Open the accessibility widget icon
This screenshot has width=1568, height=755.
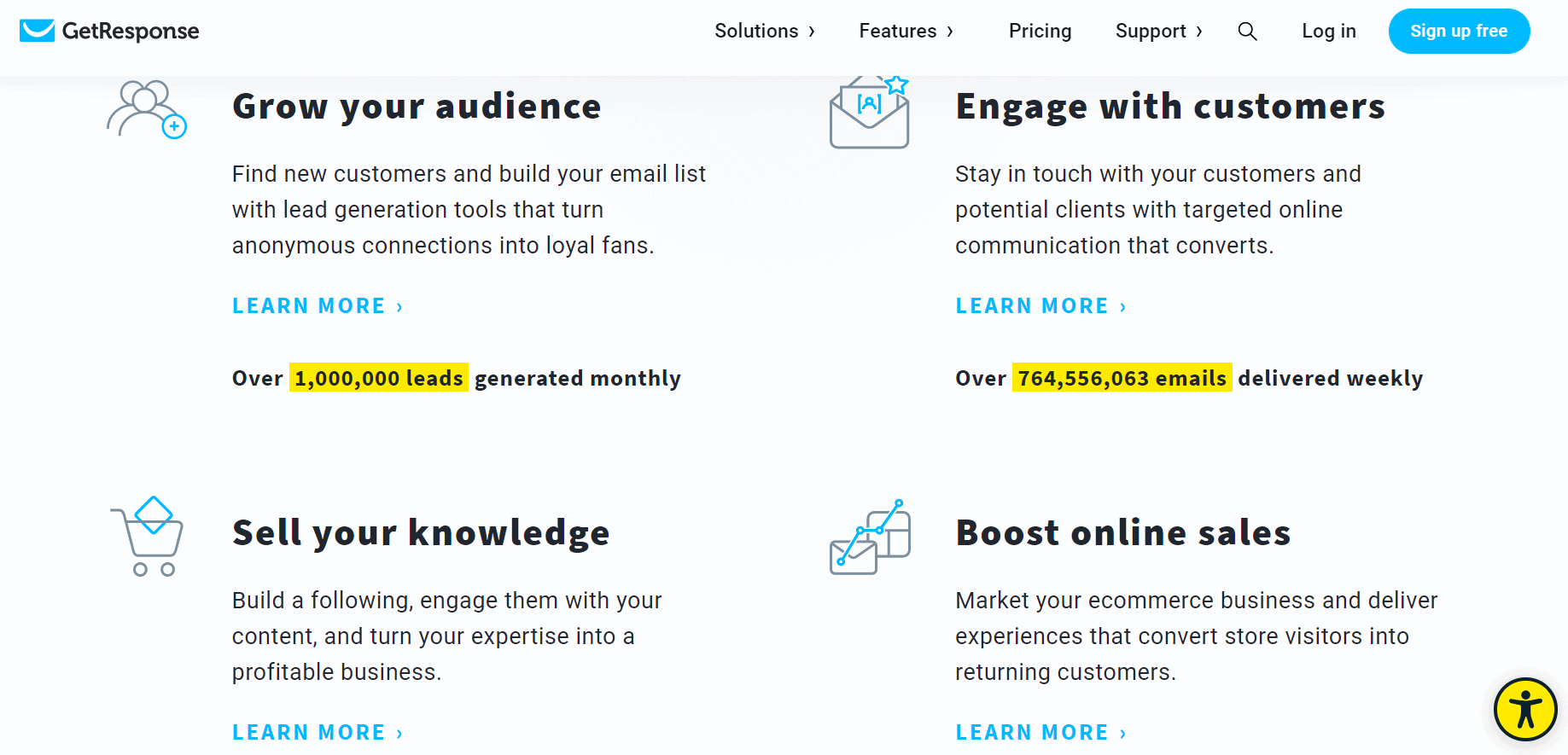(1525, 709)
